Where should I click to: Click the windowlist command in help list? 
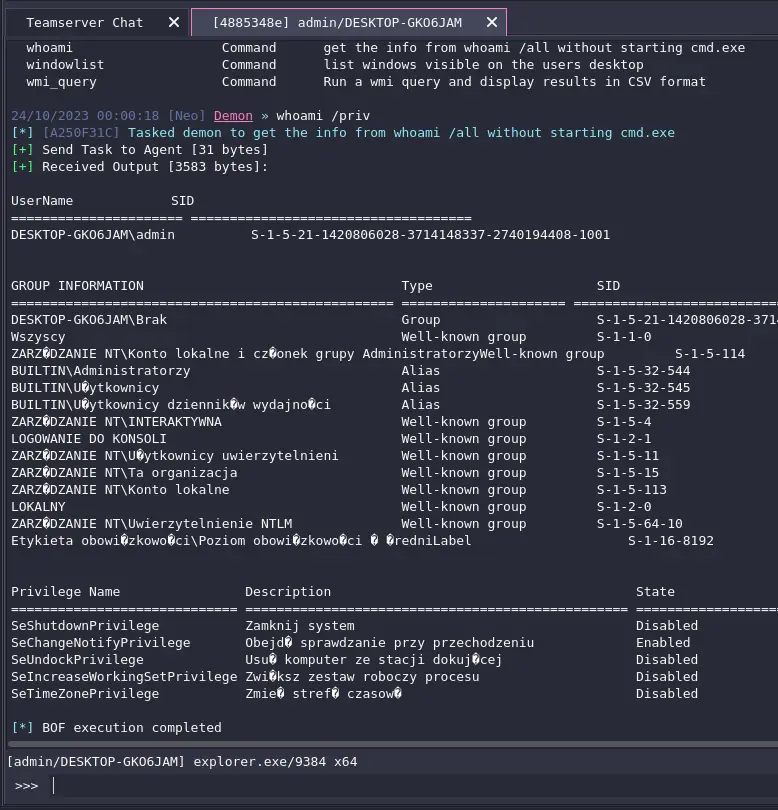[x=65, y=65]
